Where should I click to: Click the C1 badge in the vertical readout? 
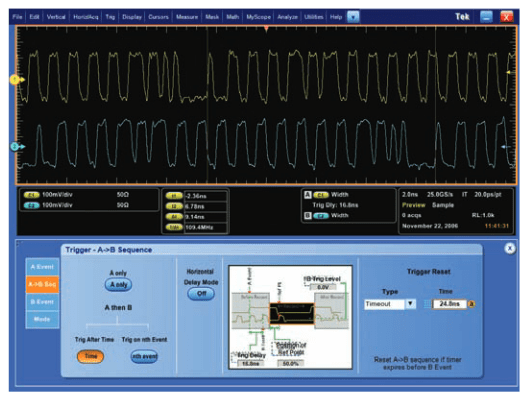(x=31, y=195)
